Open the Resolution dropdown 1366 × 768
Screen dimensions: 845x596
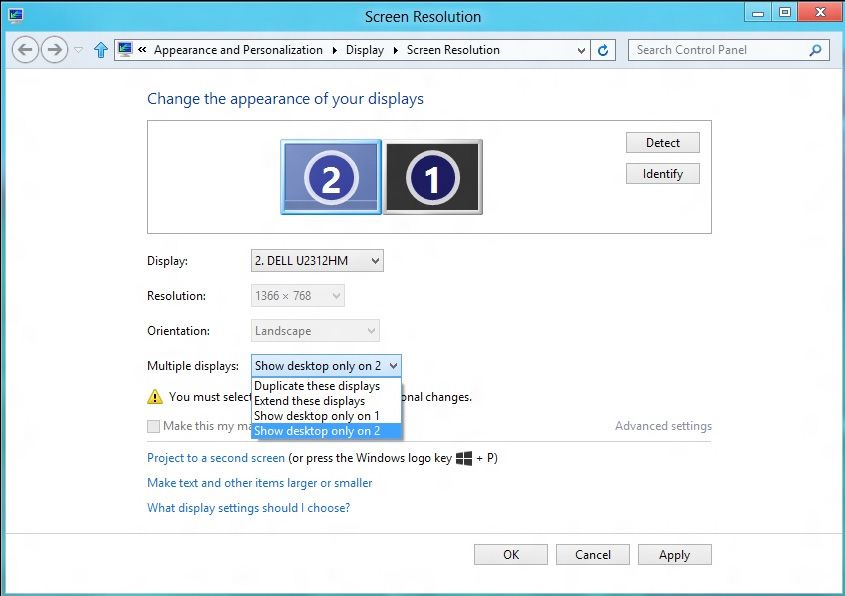298,296
